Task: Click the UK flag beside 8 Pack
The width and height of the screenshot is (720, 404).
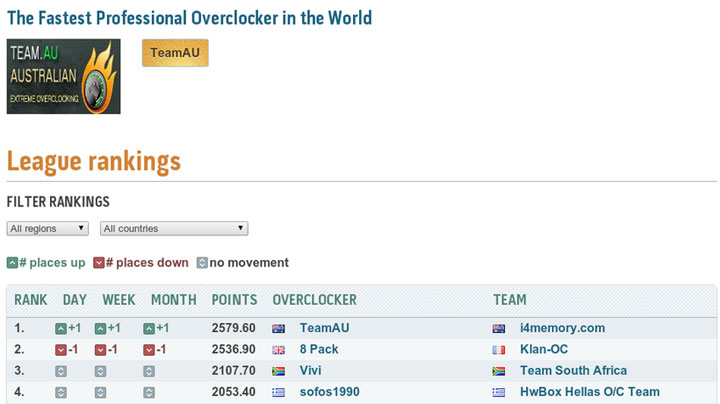Action: [279, 350]
